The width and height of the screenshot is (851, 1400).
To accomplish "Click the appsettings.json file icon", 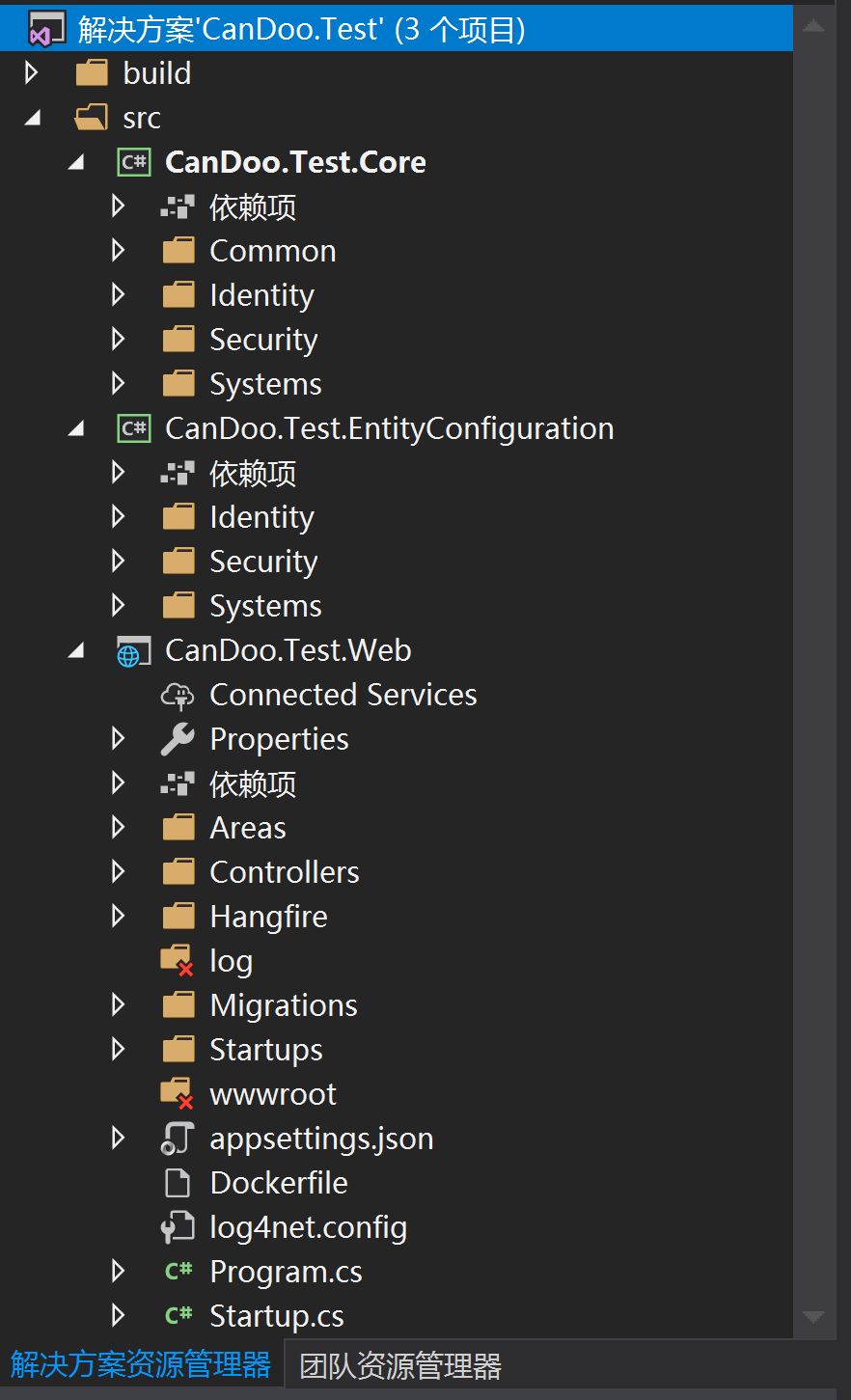I will [178, 1139].
